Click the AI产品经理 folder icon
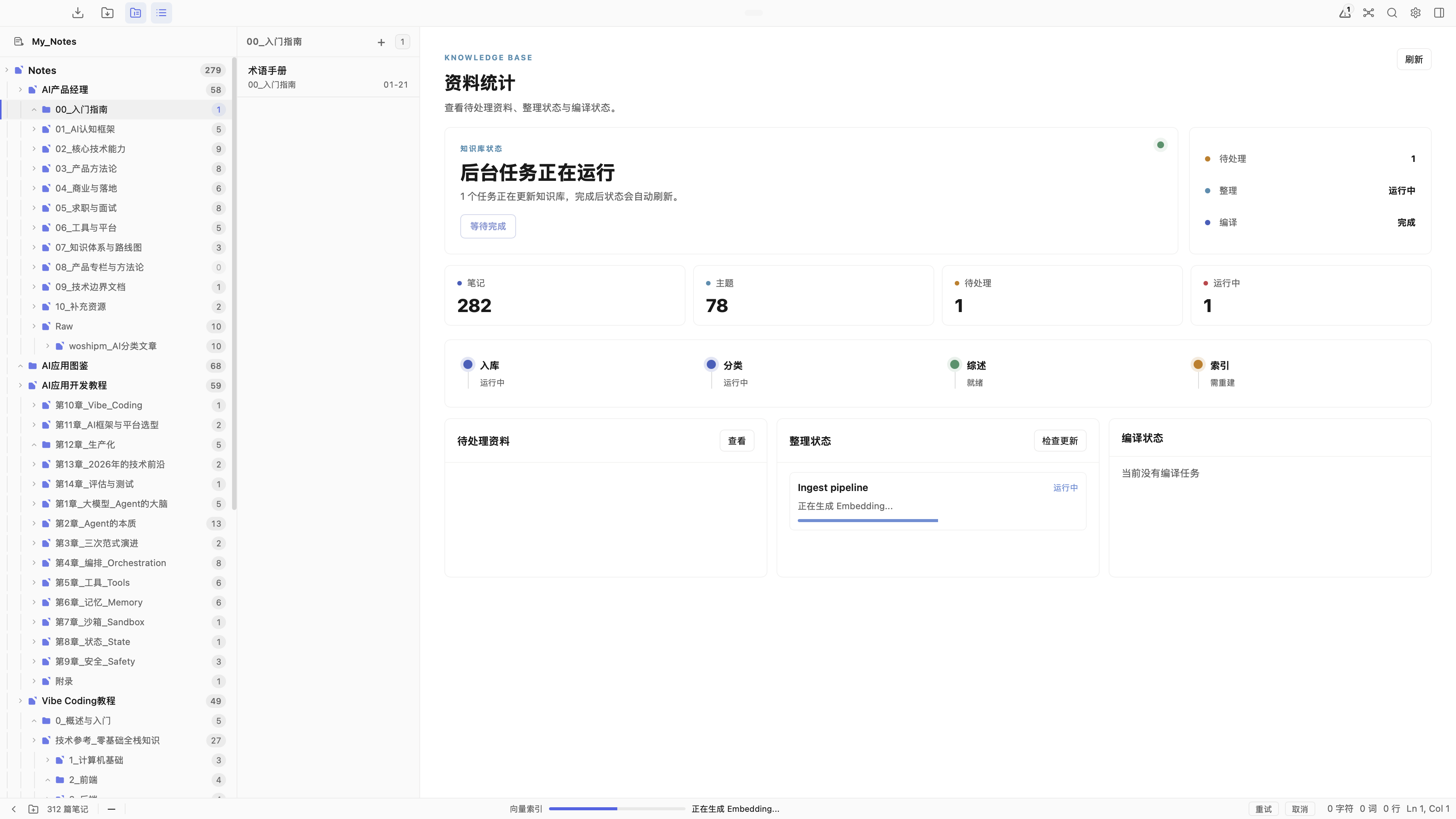 (x=33, y=90)
